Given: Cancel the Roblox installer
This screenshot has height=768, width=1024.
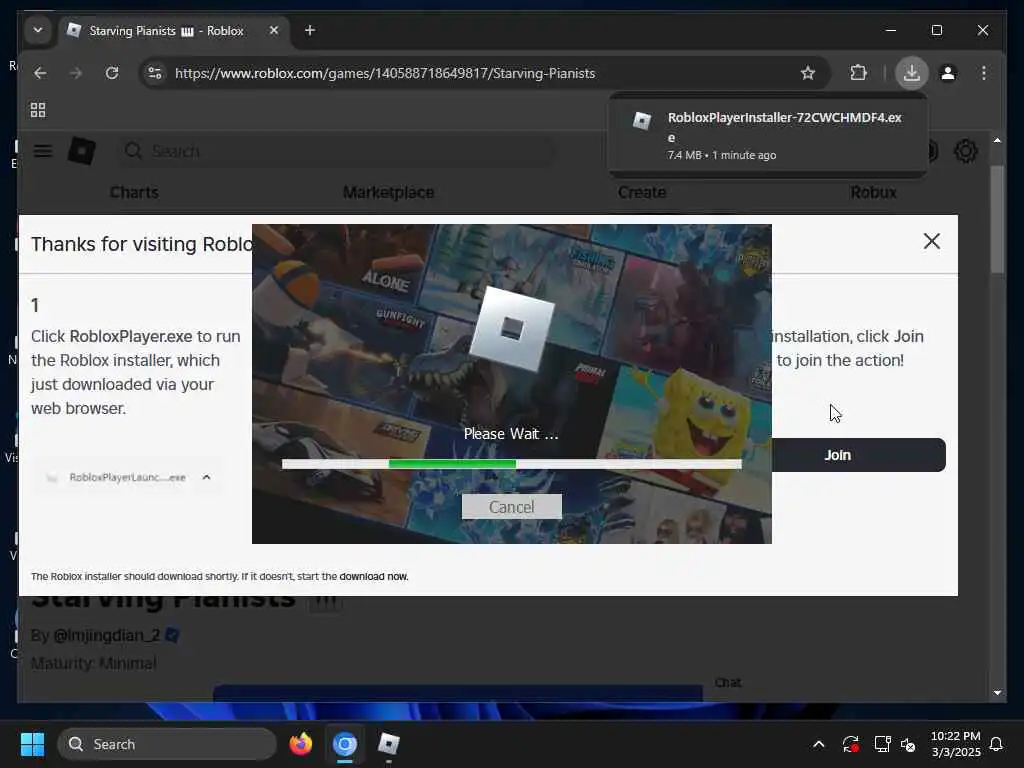Looking at the screenshot, I should click(512, 507).
